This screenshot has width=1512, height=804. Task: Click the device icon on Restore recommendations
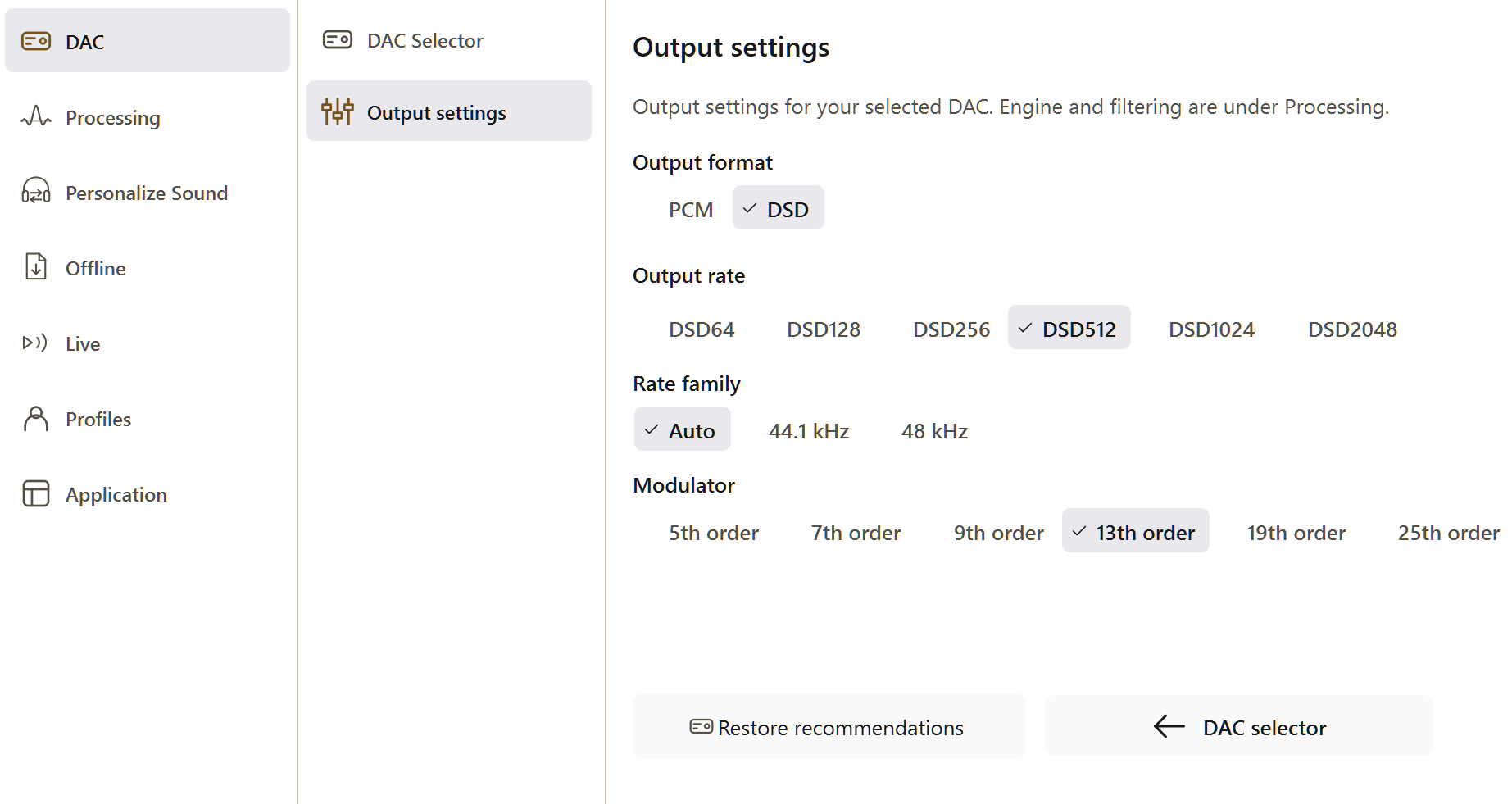(702, 726)
